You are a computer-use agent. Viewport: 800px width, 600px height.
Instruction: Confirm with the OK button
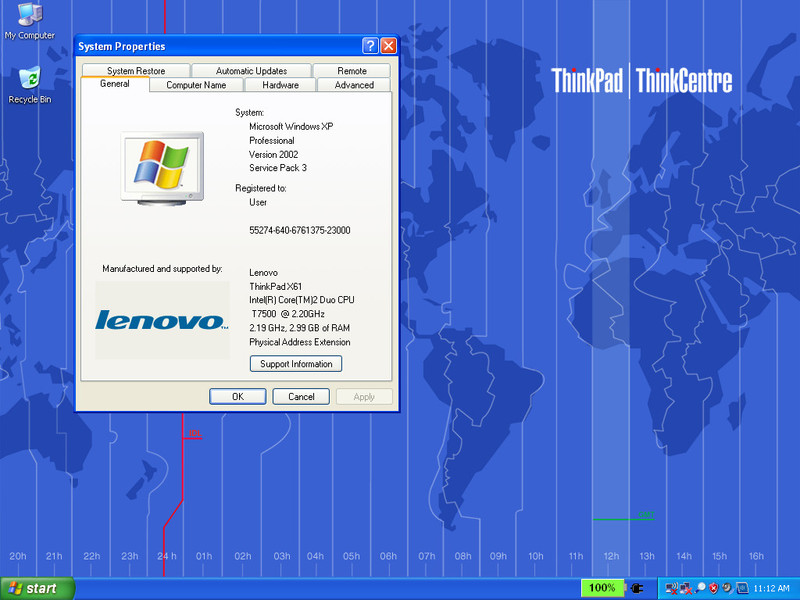click(238, 396)
